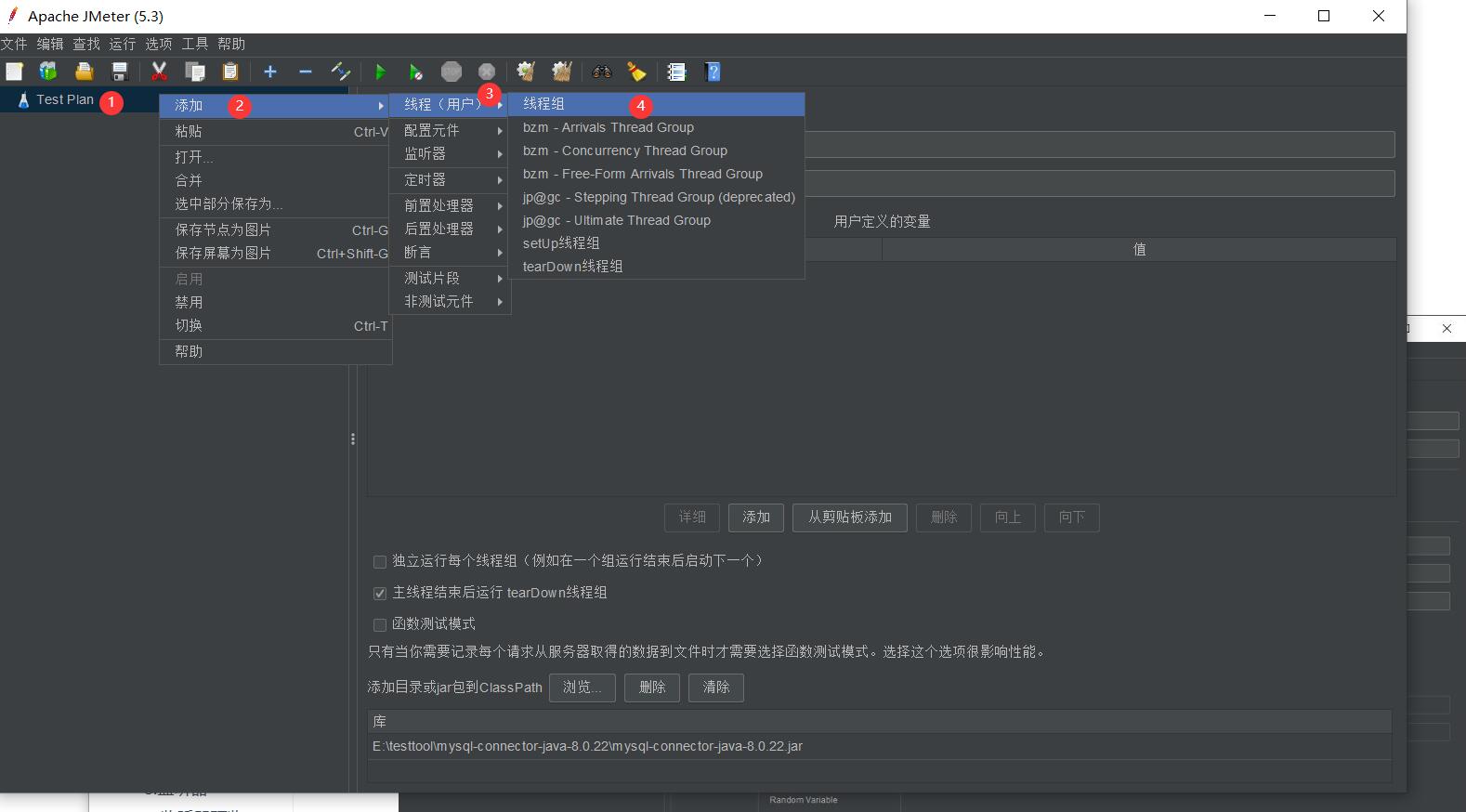
Task: Choose tearDown线程组 entry
Action: point(656,267)
